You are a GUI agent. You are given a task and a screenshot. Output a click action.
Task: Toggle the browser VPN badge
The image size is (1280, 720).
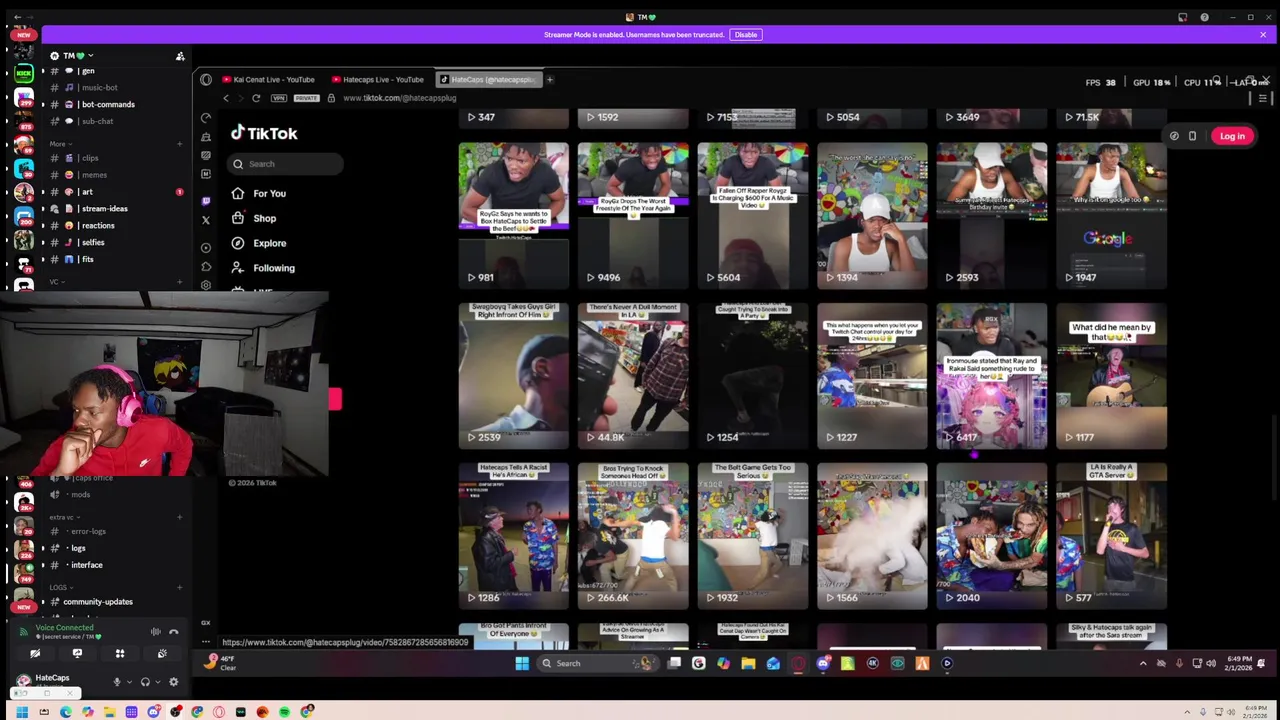click(279, 98)
